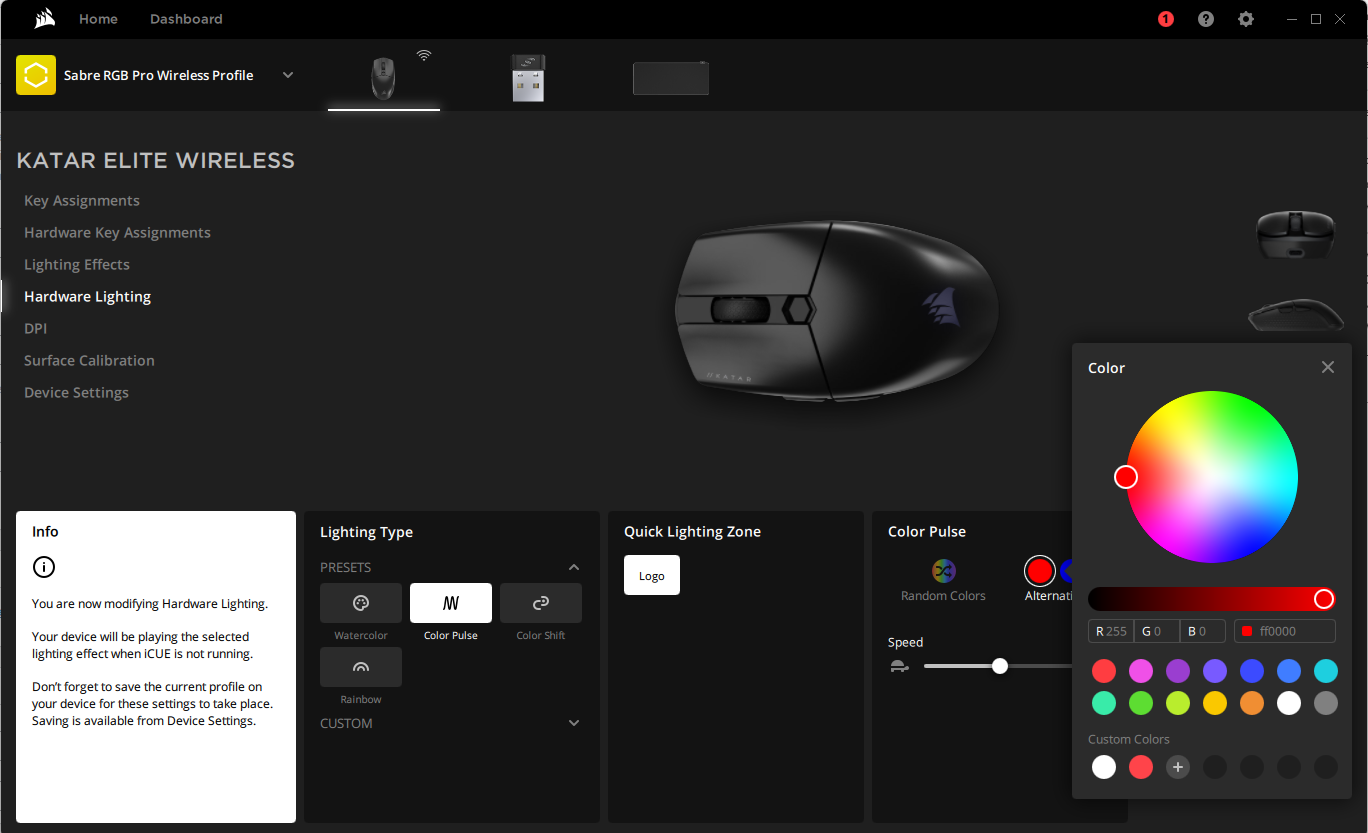The image size is (1368, 833).
Task: Pick the cyan preset swatch
Action: 1326,671
